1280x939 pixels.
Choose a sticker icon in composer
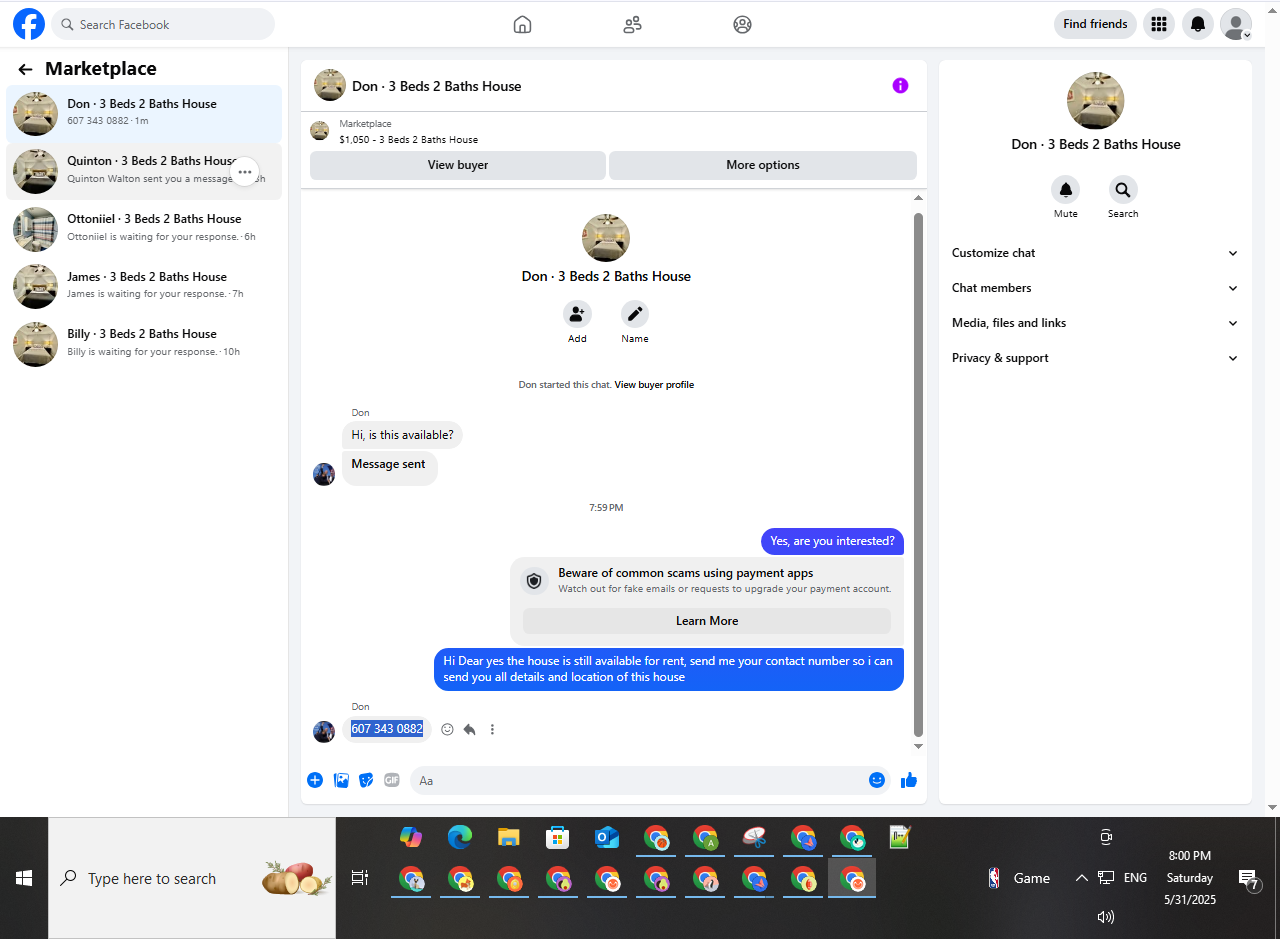[x=366, y=780]
